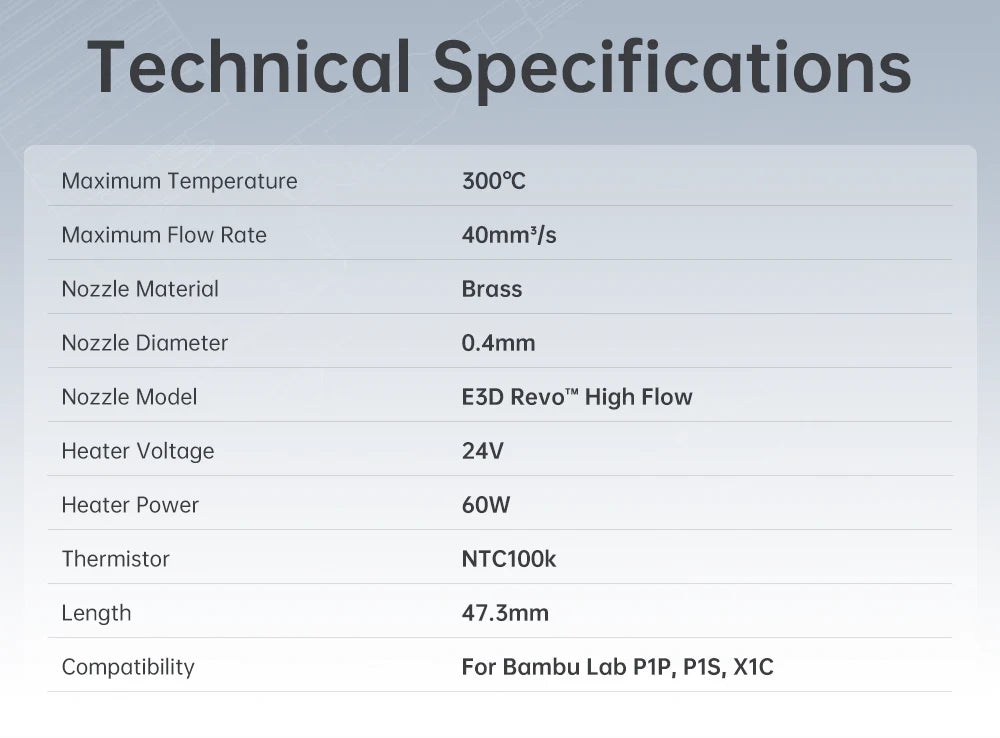Select the Brass material value

492,289
